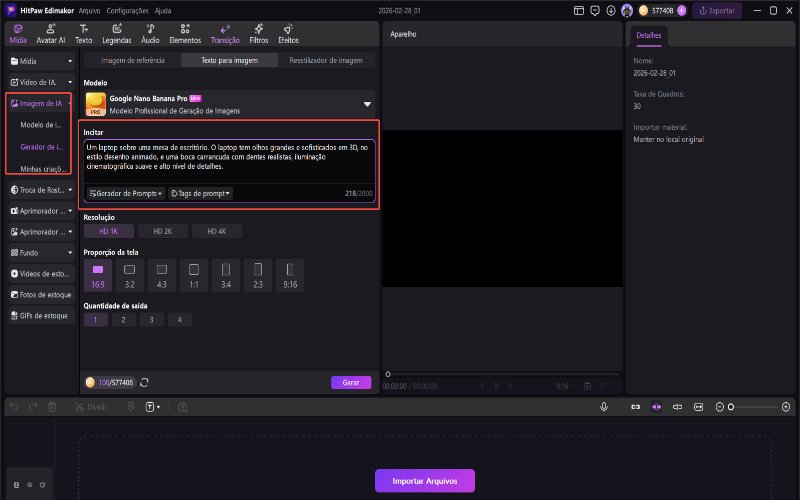The width and height of the screenshot is (800, 500).
Task: Click the Importar Arquivos button
Action: click(x=425, y=480)
